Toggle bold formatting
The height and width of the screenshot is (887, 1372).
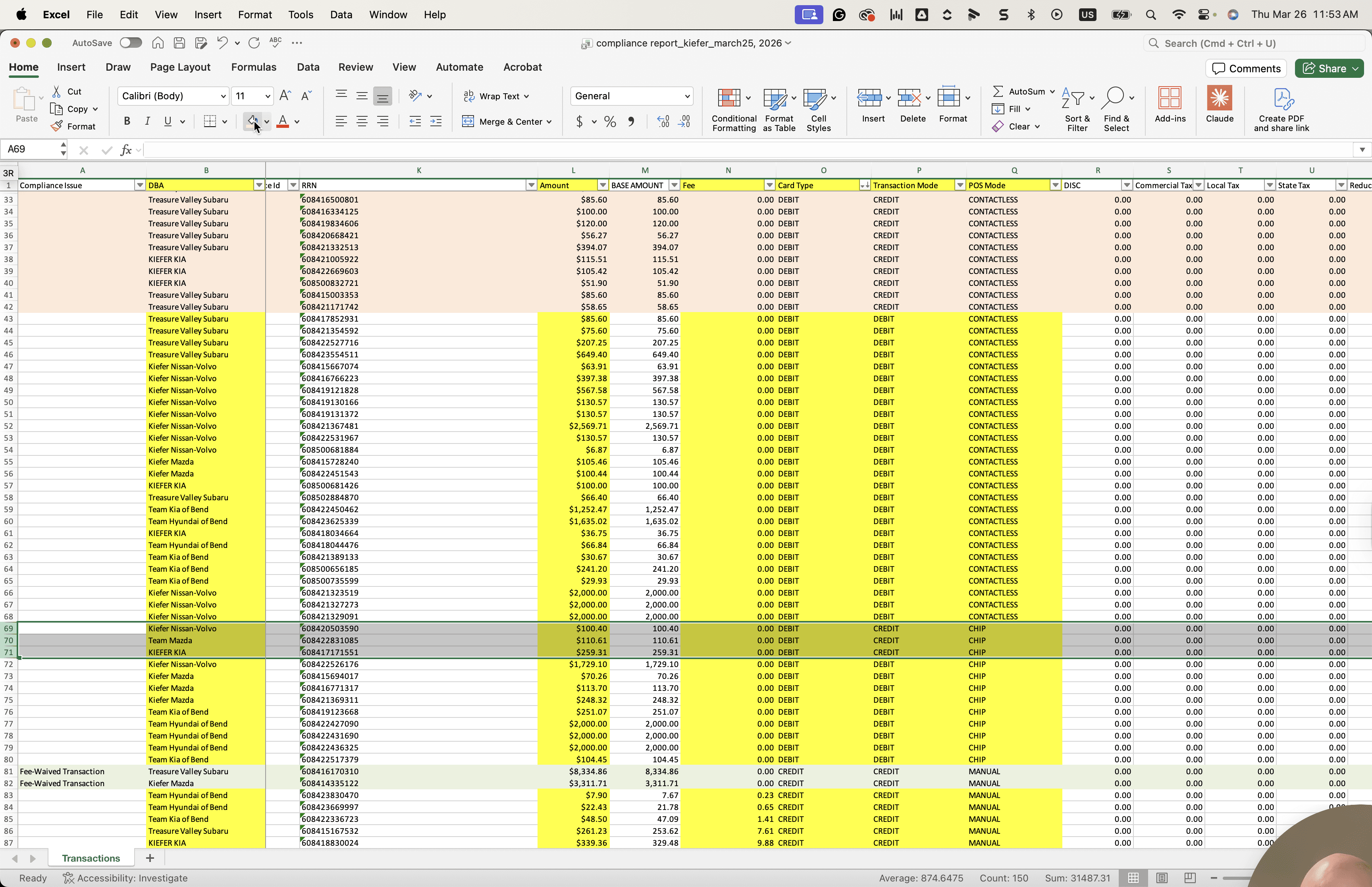(127, 121)
